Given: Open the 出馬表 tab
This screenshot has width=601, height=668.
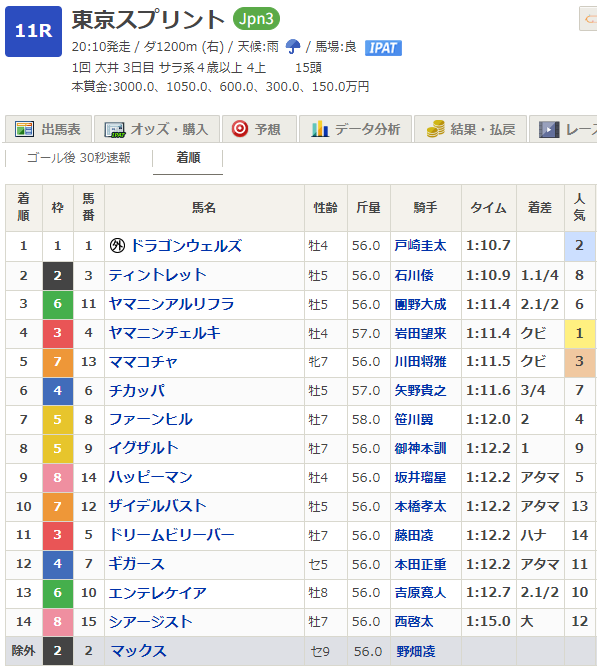Looking at the screenshot, I should tap(51, 129).
